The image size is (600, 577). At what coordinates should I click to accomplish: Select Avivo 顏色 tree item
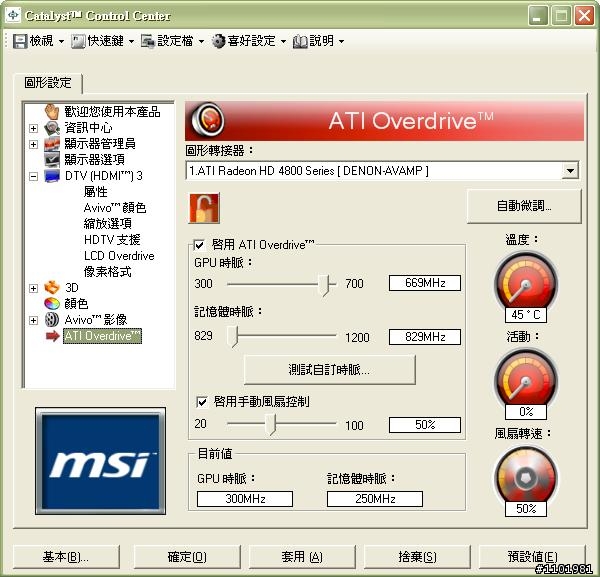pos(115,207)
